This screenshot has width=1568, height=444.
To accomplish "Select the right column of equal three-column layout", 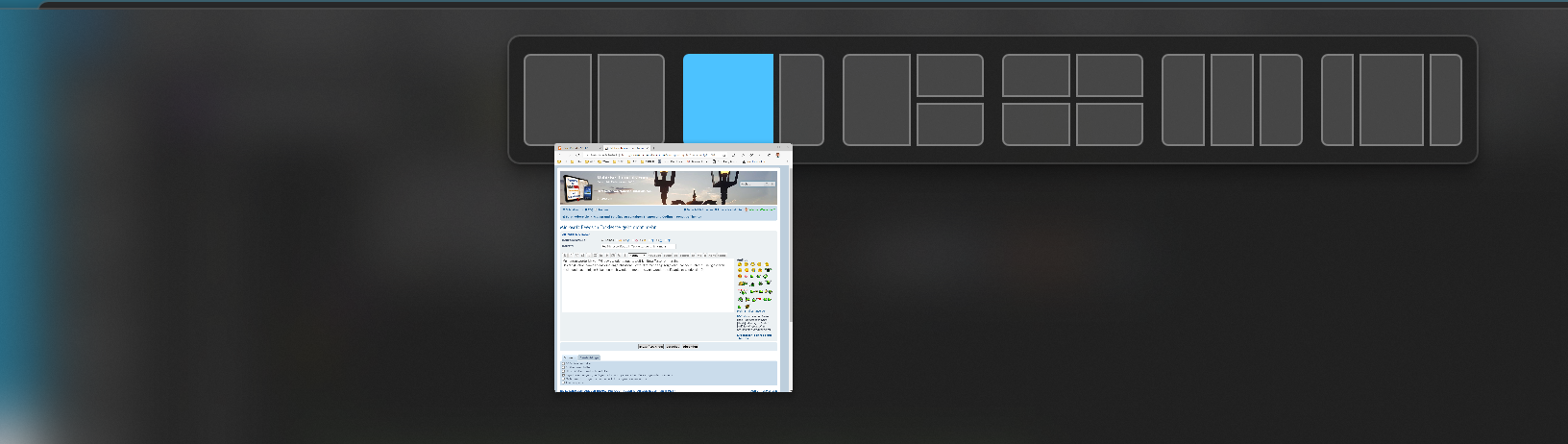I will pos(1281,100).
